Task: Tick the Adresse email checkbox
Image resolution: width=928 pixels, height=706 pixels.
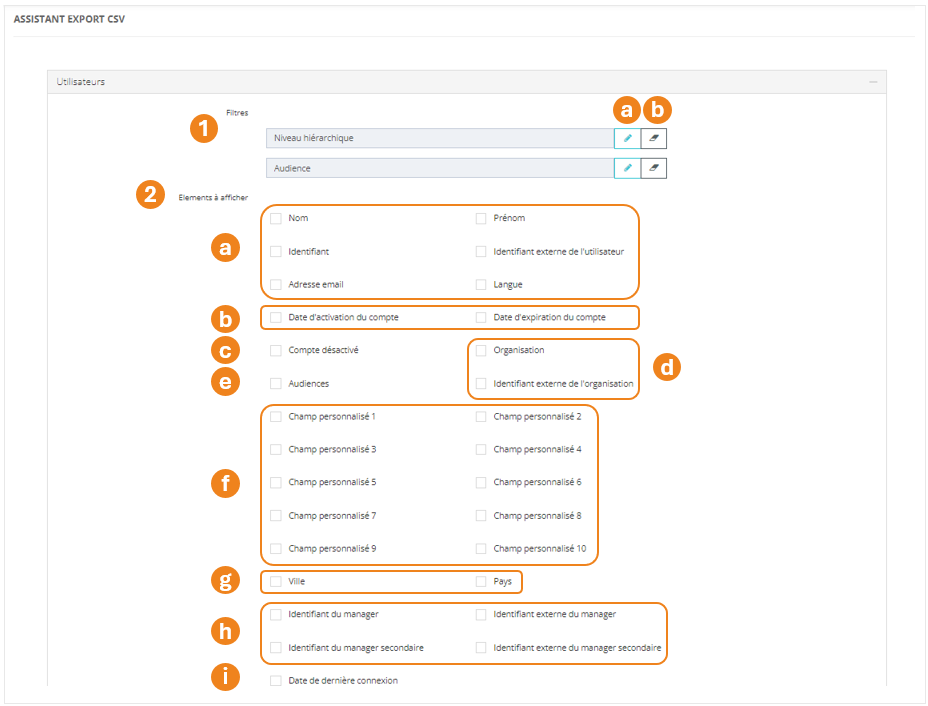Action: (276, 284)
